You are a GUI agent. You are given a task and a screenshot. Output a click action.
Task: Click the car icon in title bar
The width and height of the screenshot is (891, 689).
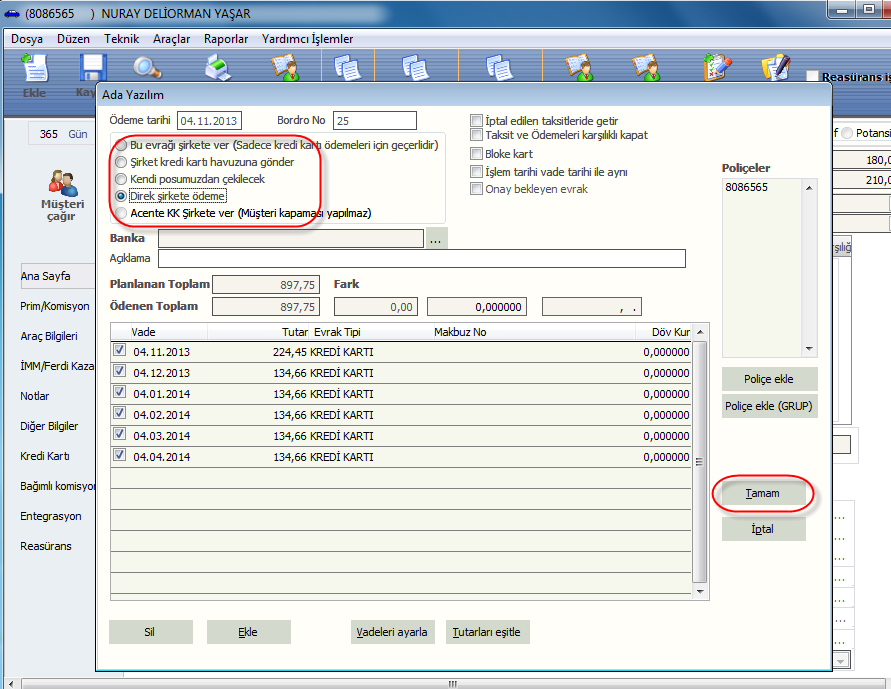pyautogui.click(x=12, y=14)
